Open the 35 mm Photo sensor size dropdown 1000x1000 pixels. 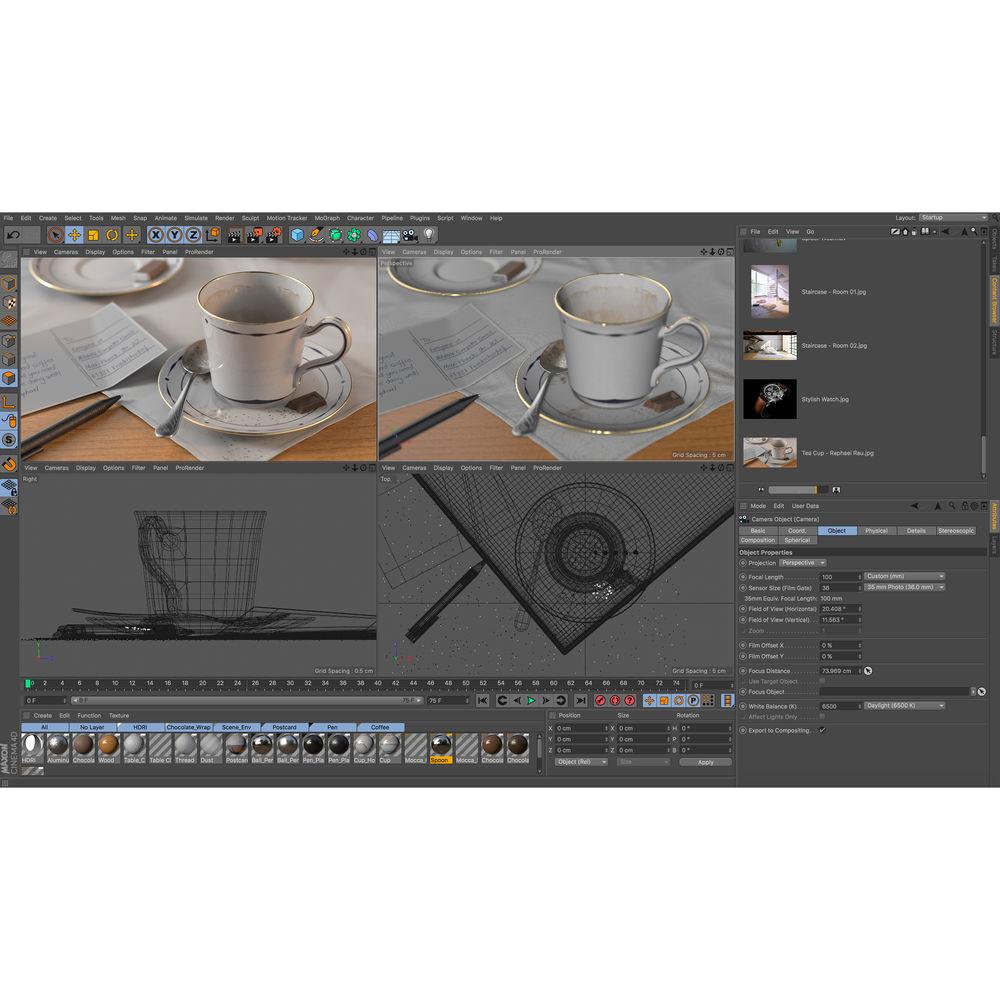[905, 588]
